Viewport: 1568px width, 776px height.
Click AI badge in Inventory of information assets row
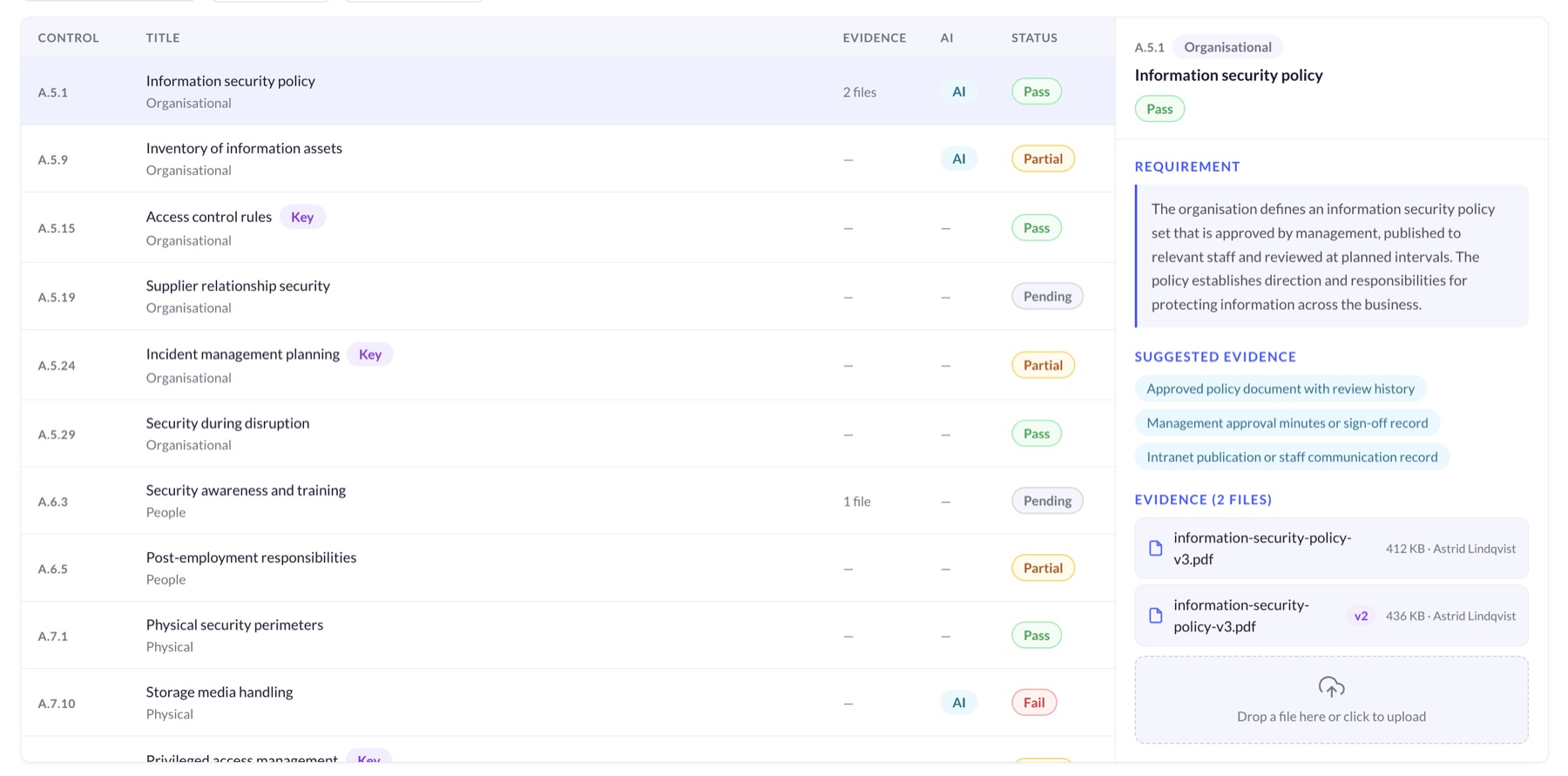click(x=958, y=159)
